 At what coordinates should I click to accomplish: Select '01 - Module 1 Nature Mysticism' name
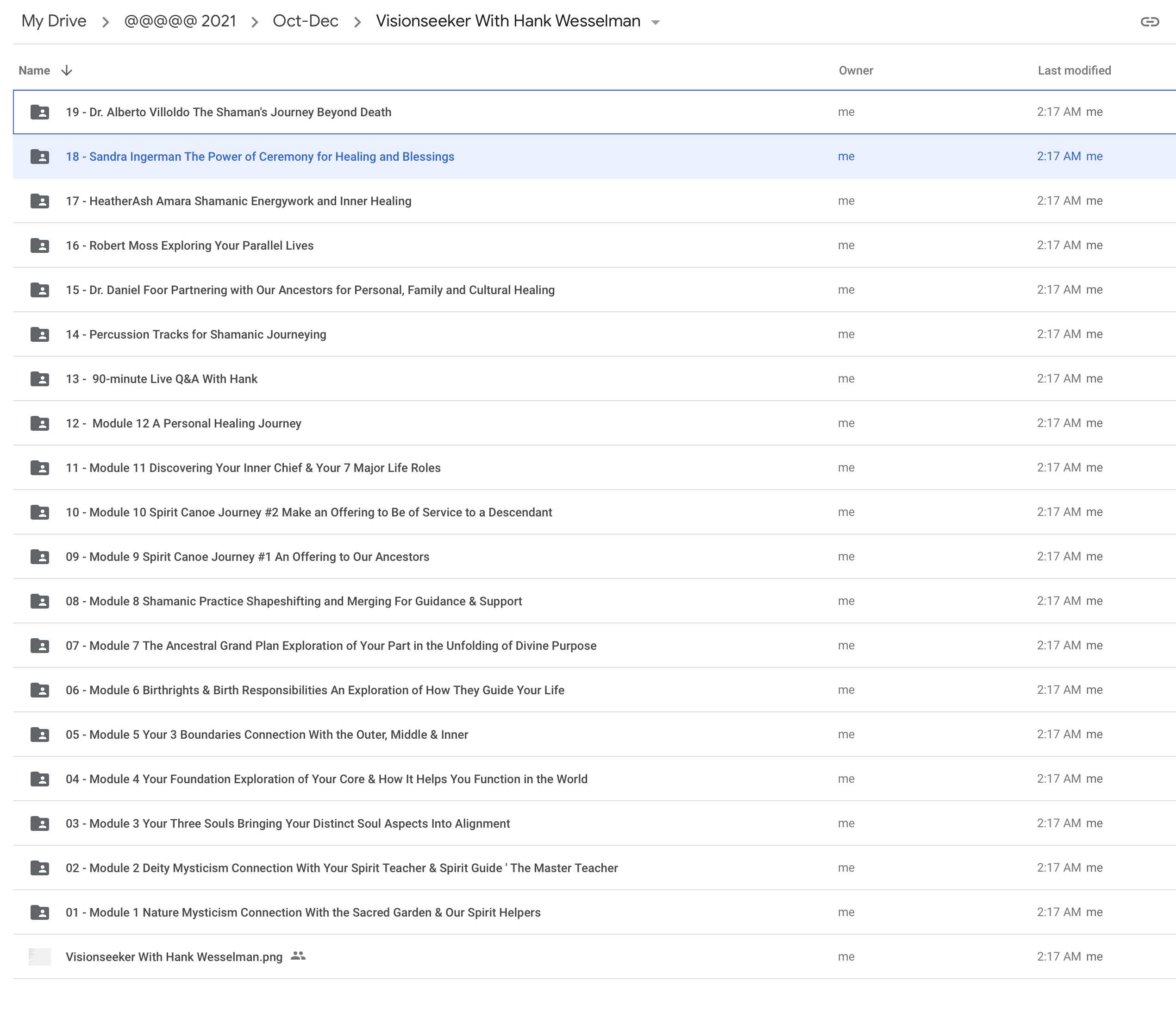(x=303, y=912)
